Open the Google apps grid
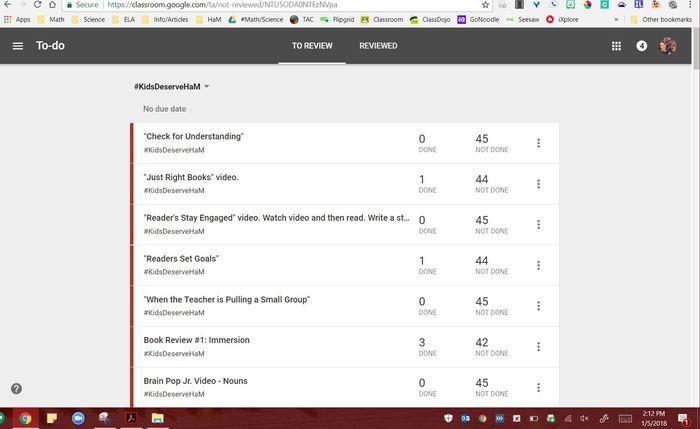This screenshot has width=700, height=429. coord(616,46)
